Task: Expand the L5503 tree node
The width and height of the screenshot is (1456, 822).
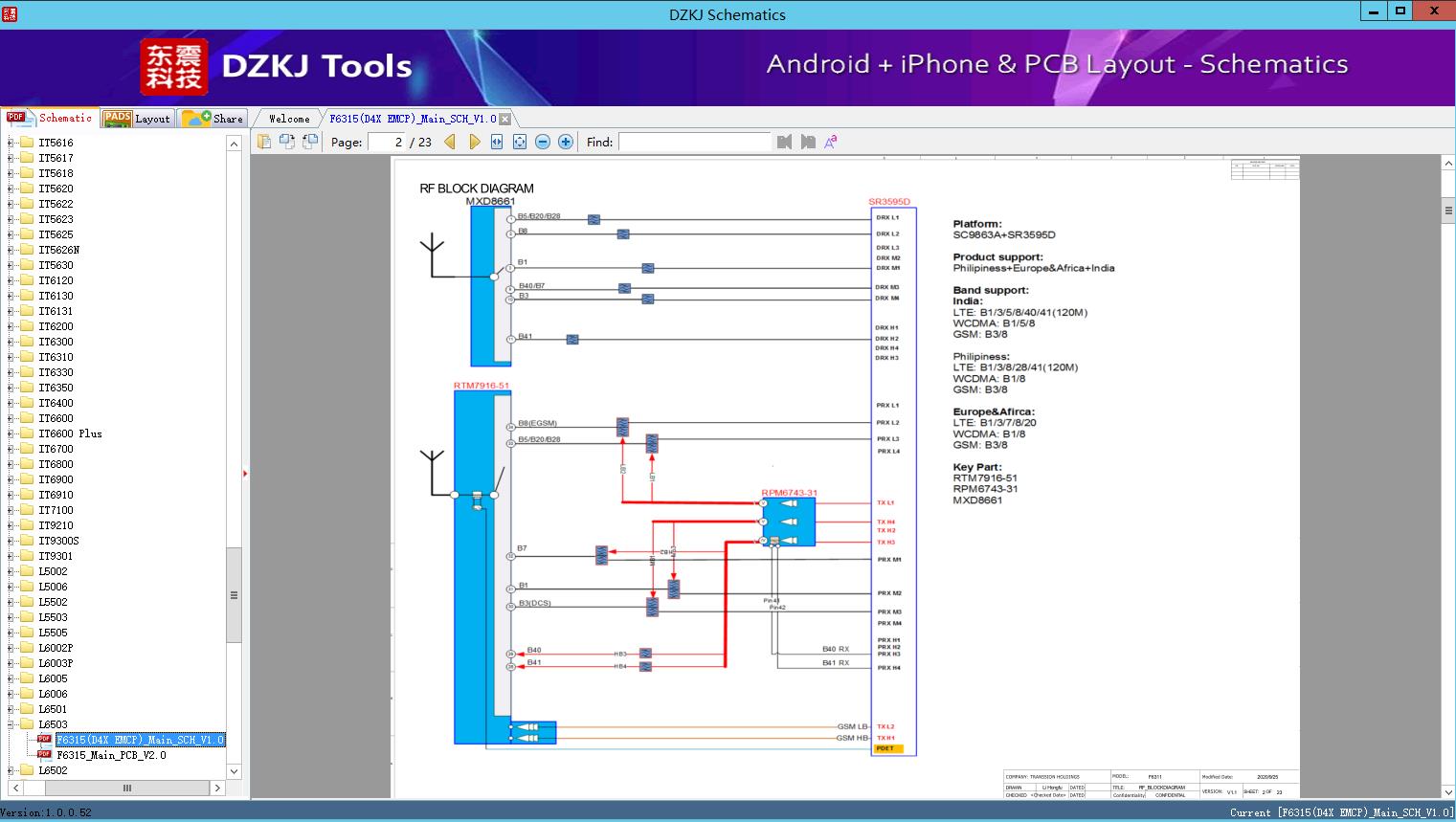Action: pyautogui.click(x=11, y=617)
